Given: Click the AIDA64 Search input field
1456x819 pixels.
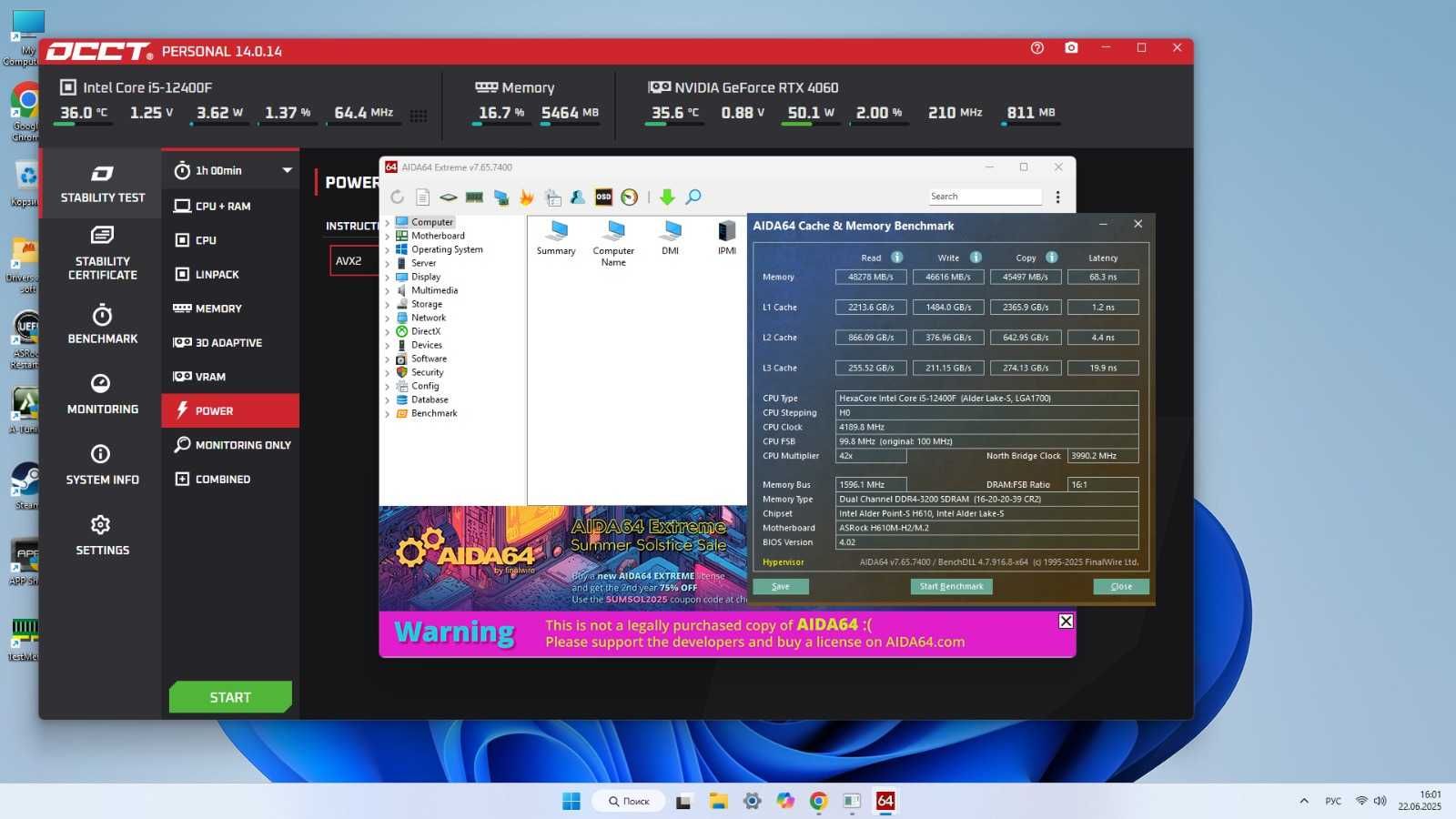Looking at the screenshot, I should coord(985,197).
